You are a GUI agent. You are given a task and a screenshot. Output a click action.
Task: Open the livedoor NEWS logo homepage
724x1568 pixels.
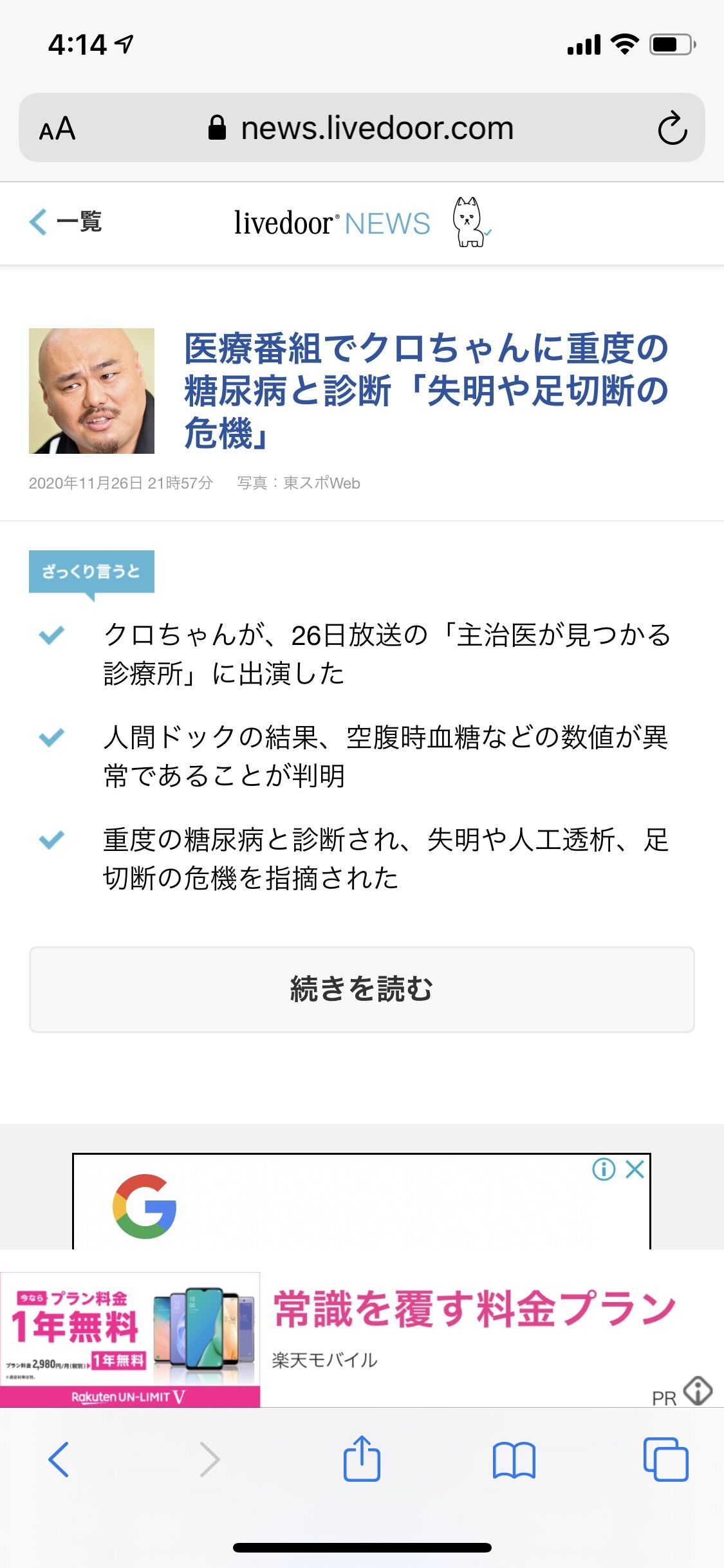click(x=332, y=223)
